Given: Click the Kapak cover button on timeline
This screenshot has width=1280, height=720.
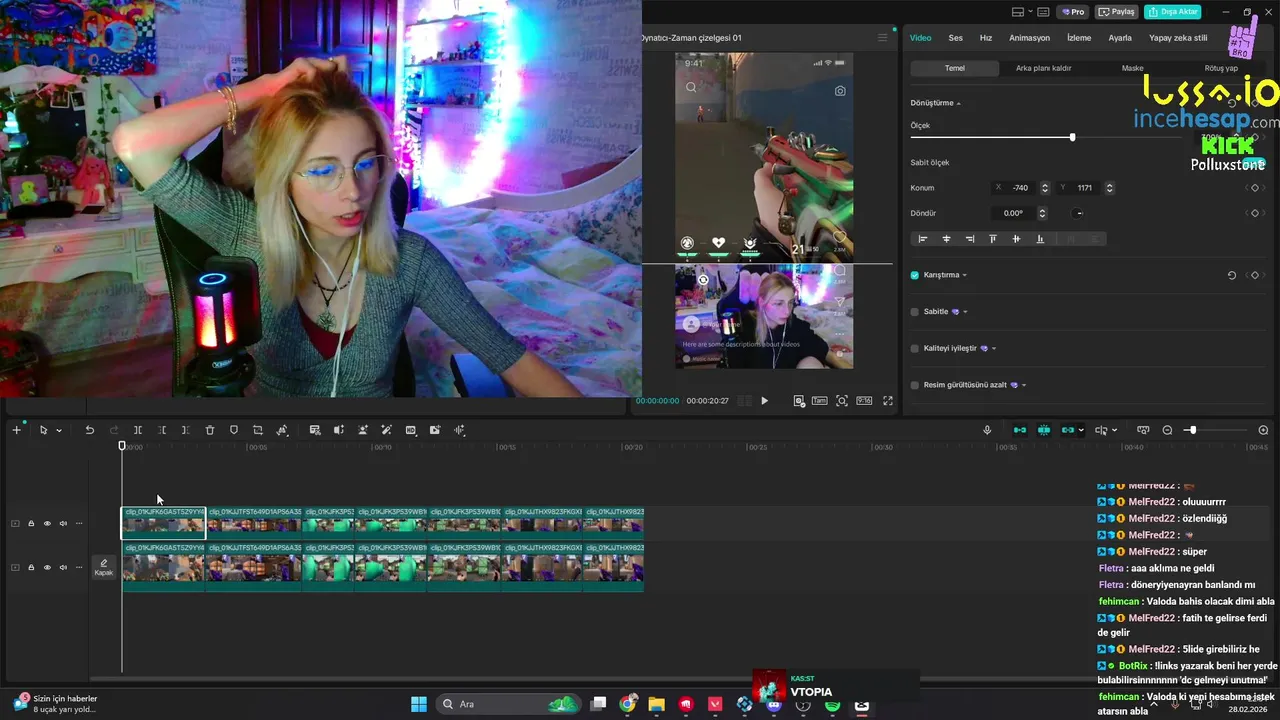Looking at the screenshot, I should [x=103, y=567].
